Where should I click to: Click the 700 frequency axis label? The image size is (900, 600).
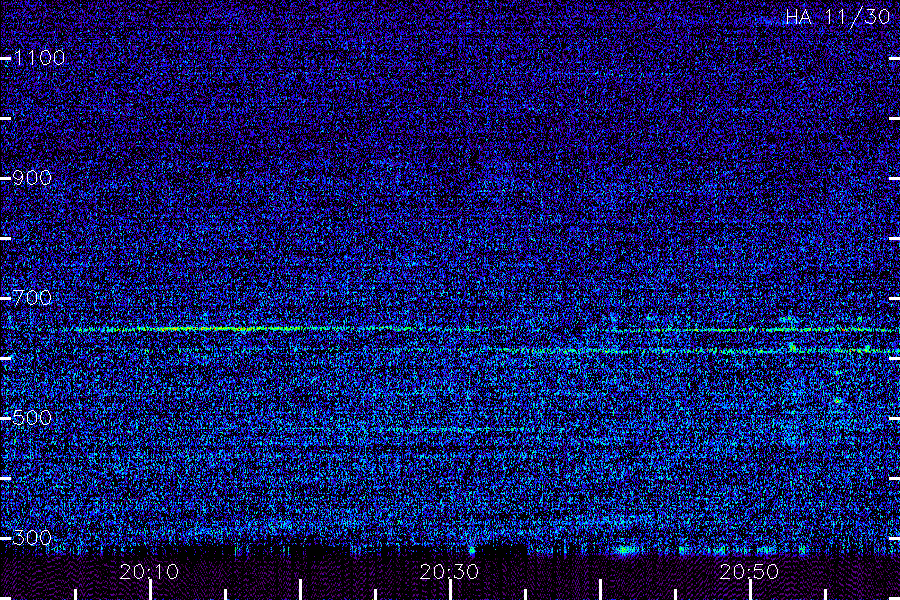(33, 298)
